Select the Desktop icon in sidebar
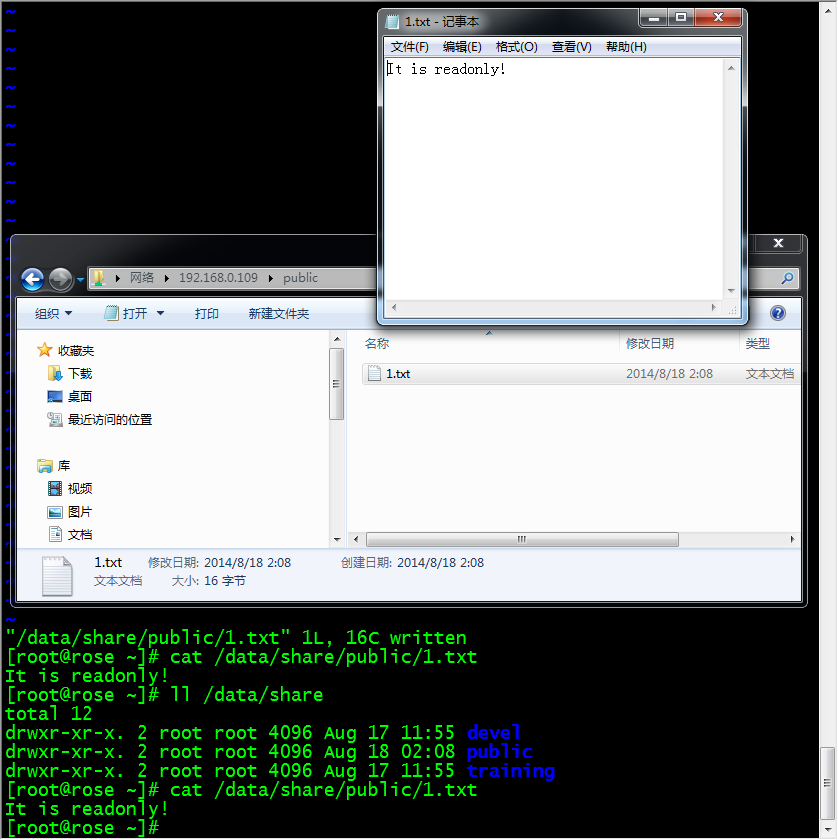Image resolution: width=838 pixels, height=840 pixels. click(x=55, y=396)
